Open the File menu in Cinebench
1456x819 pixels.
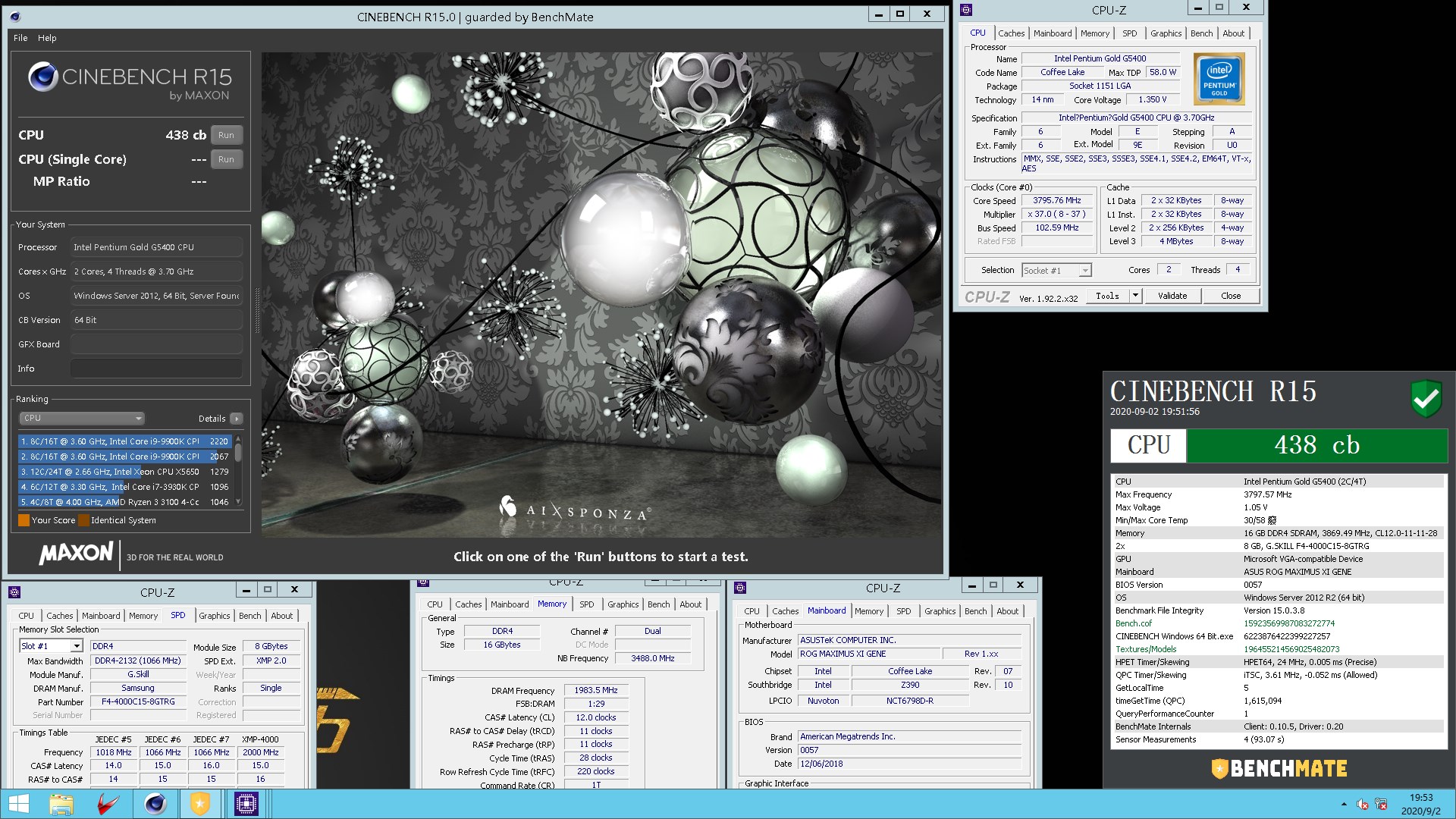click(x=20, y=38)
